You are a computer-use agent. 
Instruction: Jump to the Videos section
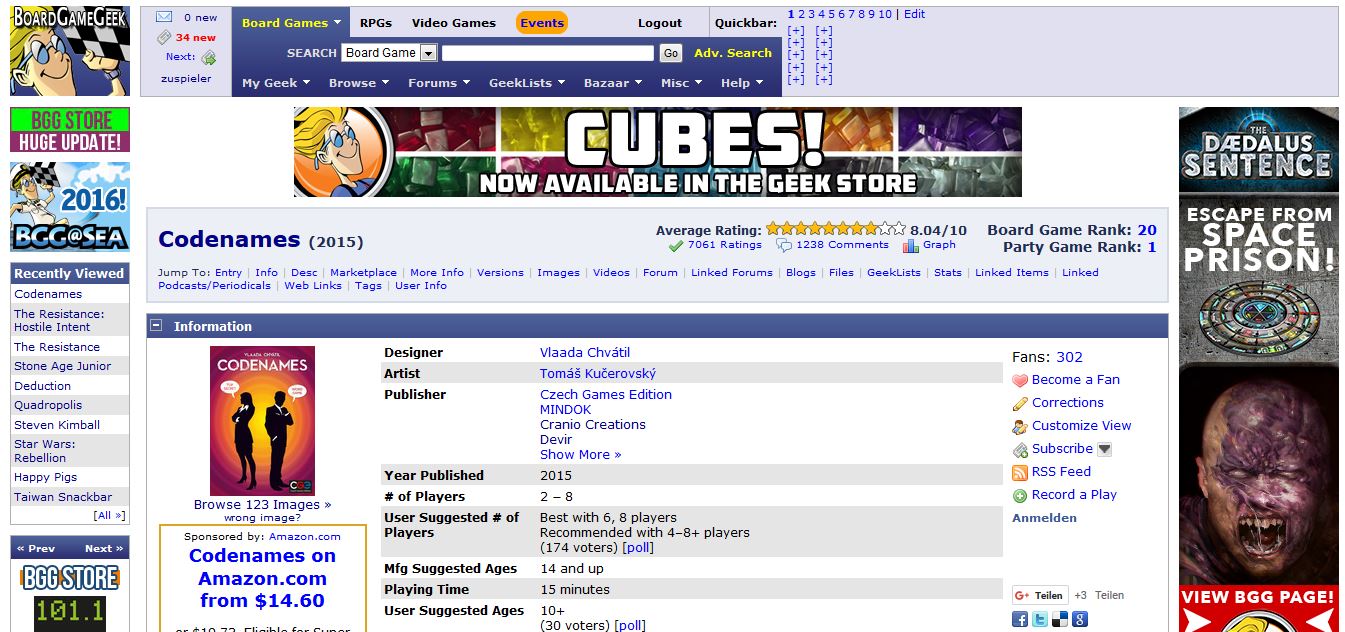[x=611, y=272]
